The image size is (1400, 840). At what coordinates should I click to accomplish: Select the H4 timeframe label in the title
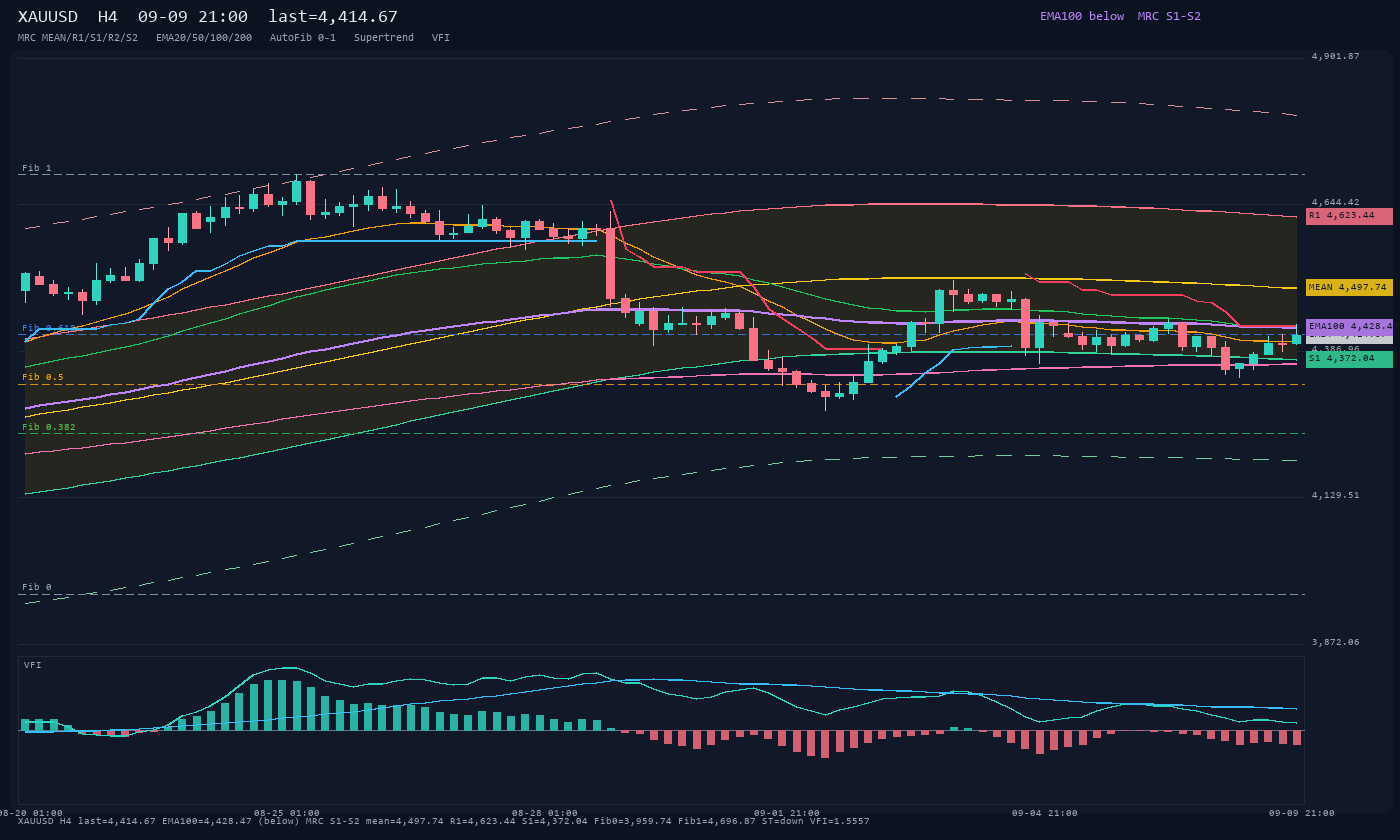coord(108,17)
